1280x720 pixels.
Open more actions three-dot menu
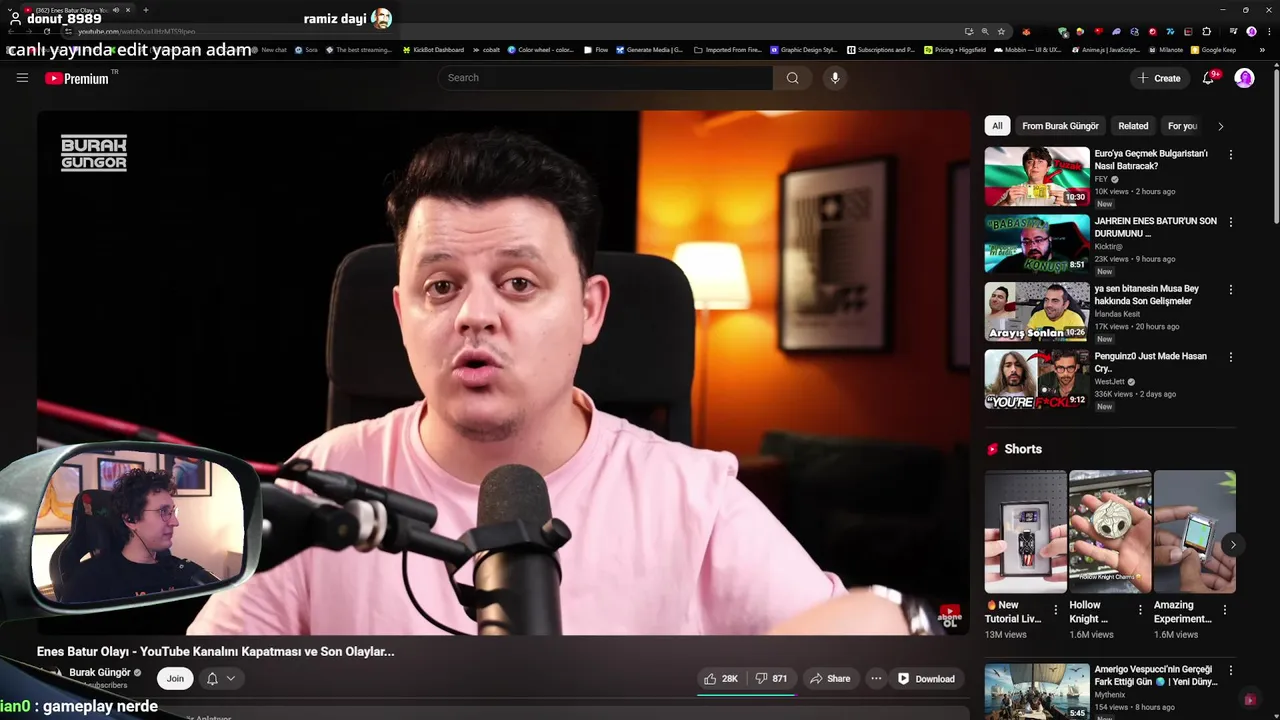tap(876, 679)
